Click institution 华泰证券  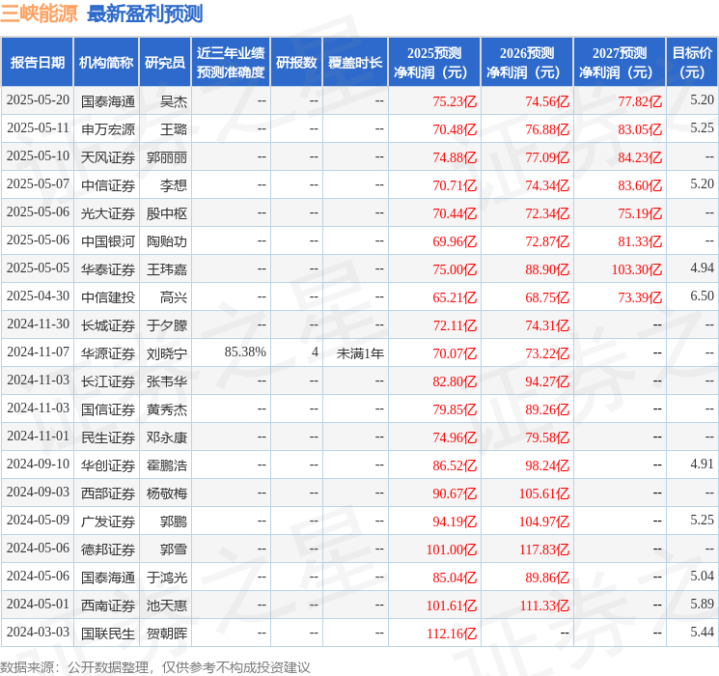[x=108, y=269]
